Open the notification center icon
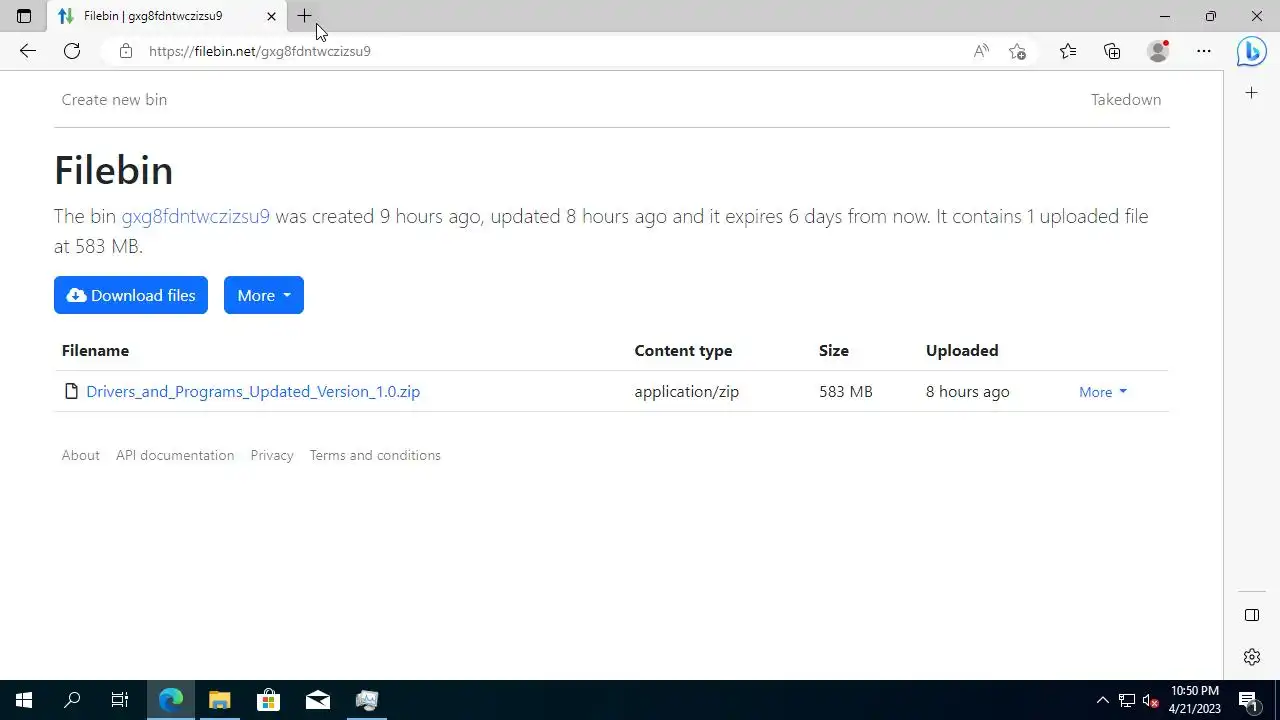The image size is (1280, 720). [1249, 700]
